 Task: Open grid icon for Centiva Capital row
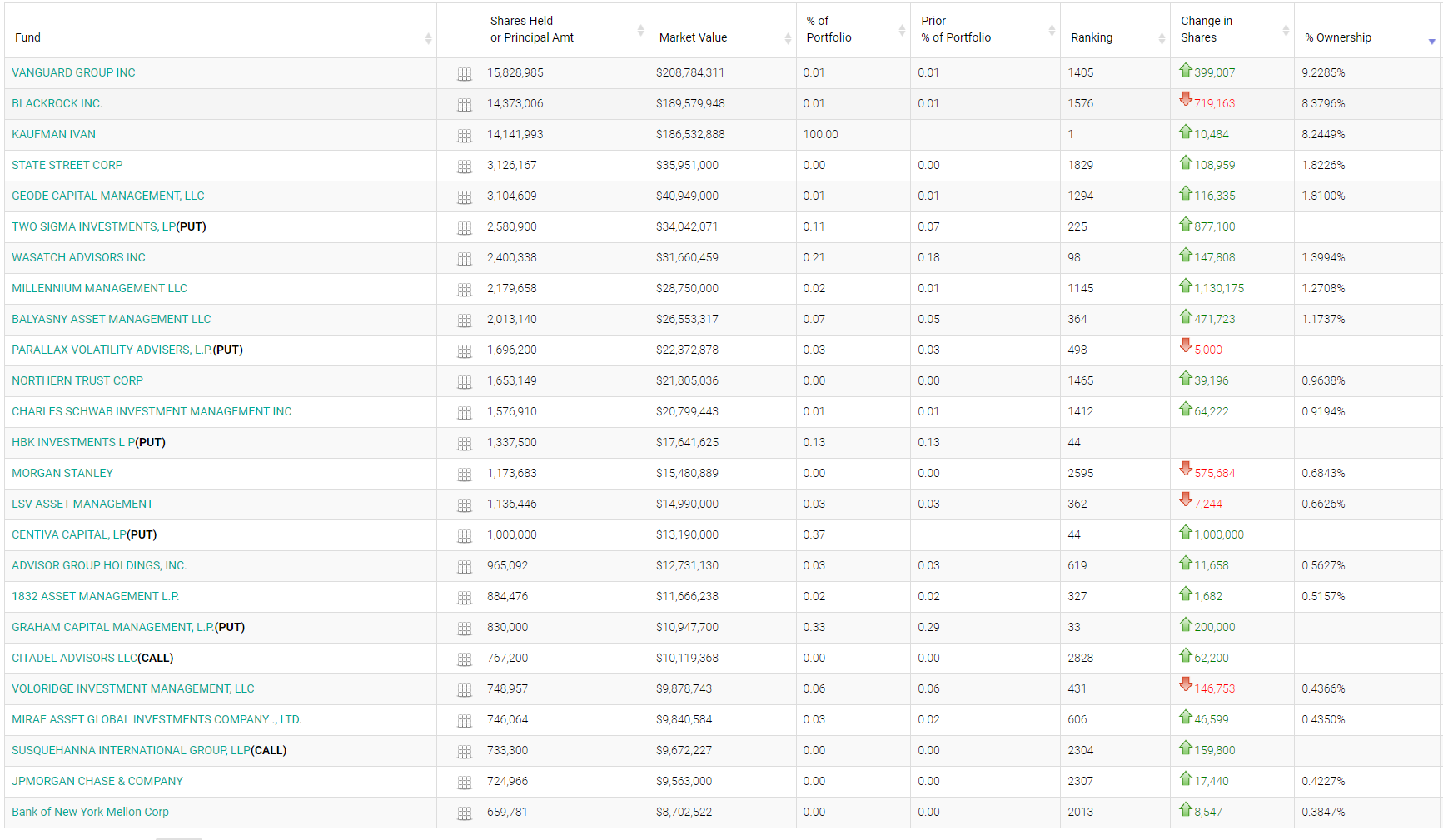[465, 536]
